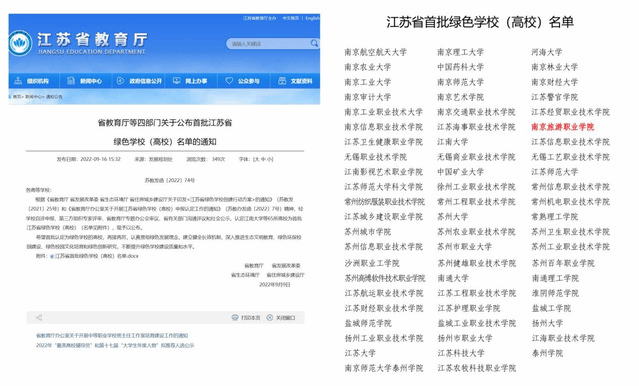This screenshot has width=639, height=386.
Task: Click the 中文 site link in header
Action: [291, 18]
